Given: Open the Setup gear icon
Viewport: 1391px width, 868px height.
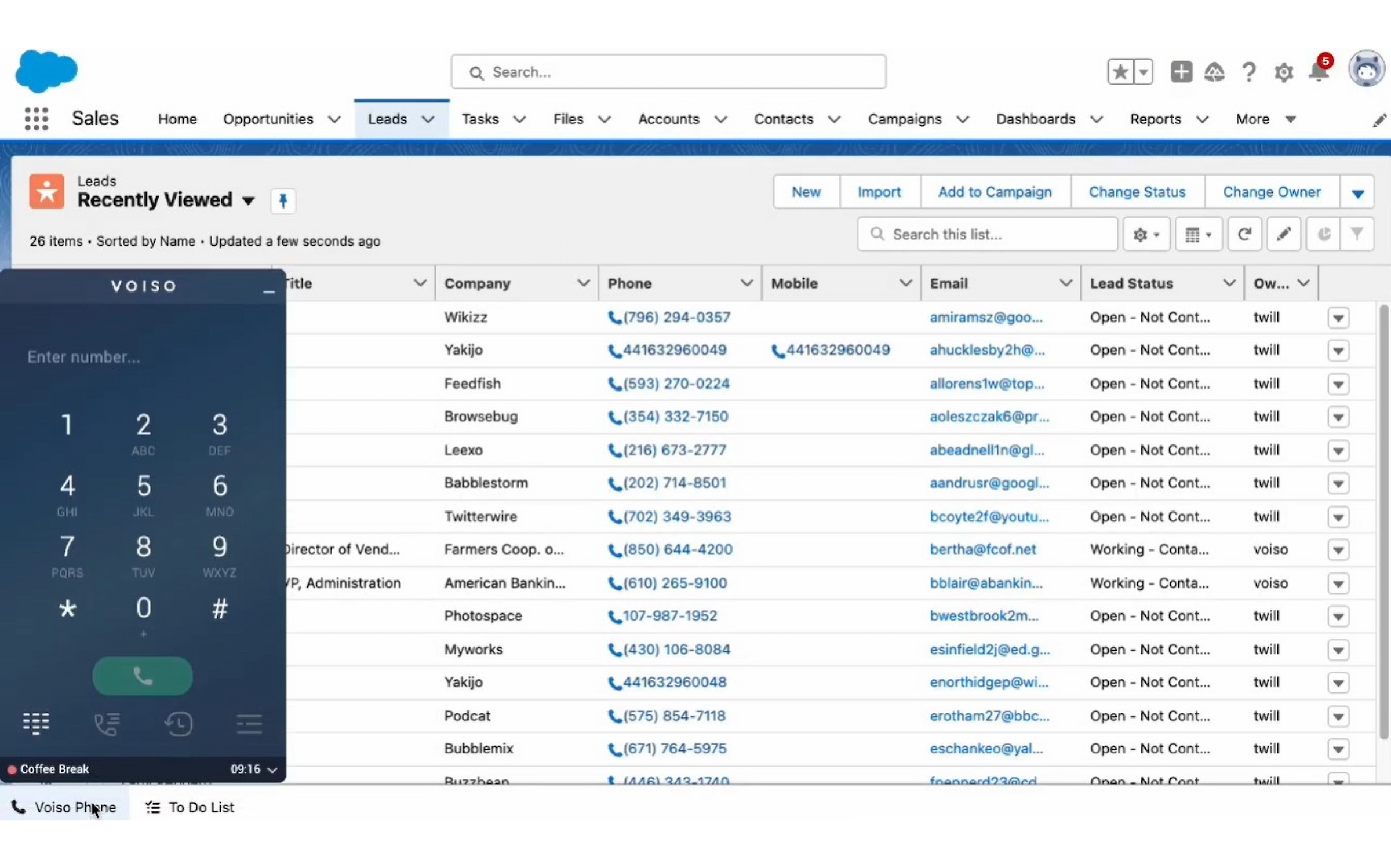Looking at the screenshot, I should tap(1284, 72).
